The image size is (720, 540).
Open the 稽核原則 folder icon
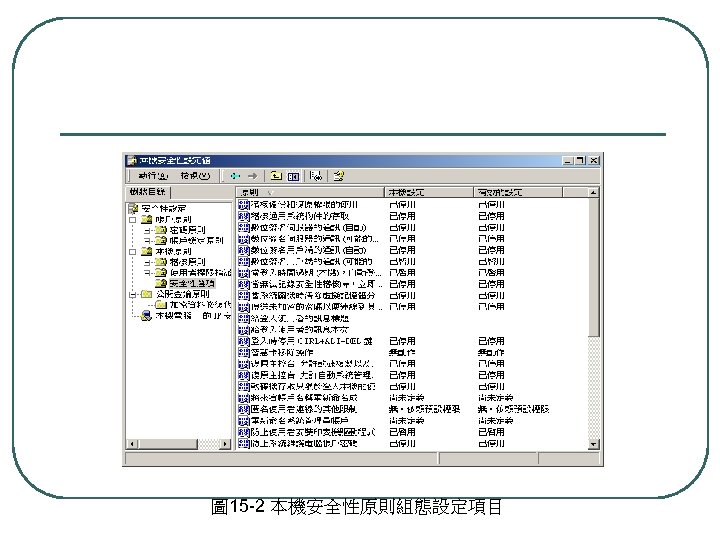[x=160, y=262]
